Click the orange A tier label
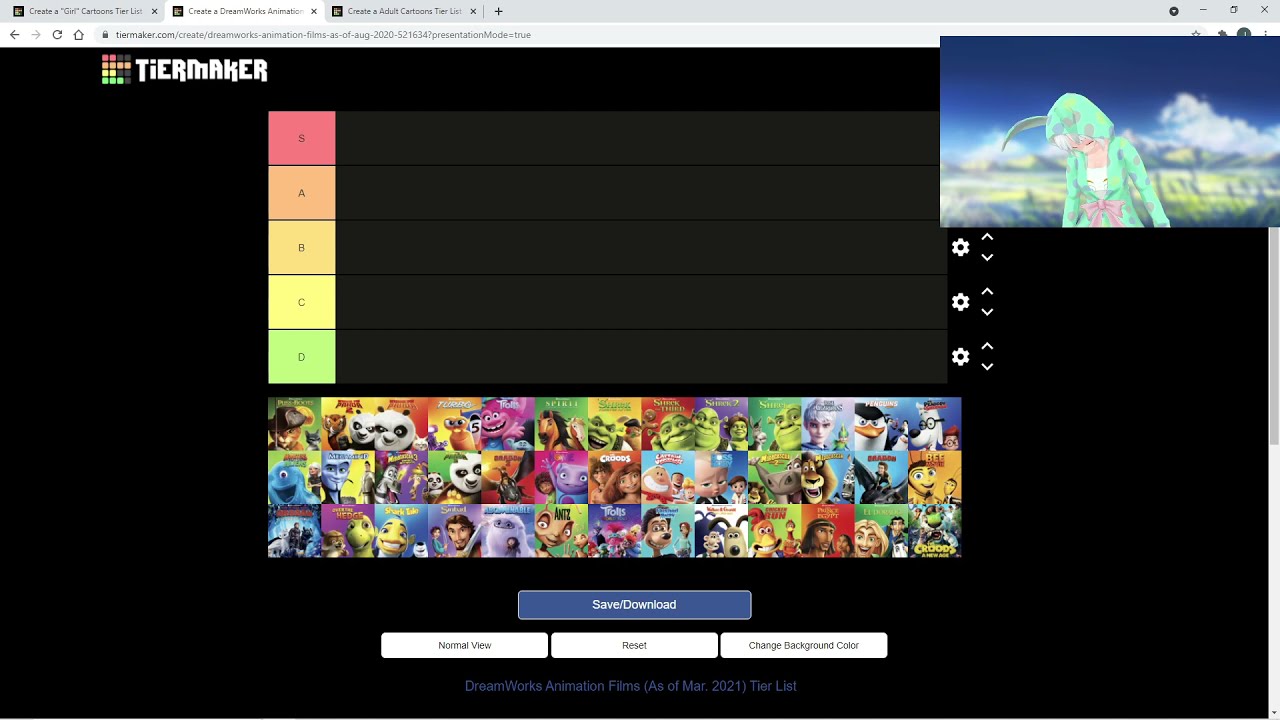Screen dimensions: 1280x720 [x=301, y=193]
